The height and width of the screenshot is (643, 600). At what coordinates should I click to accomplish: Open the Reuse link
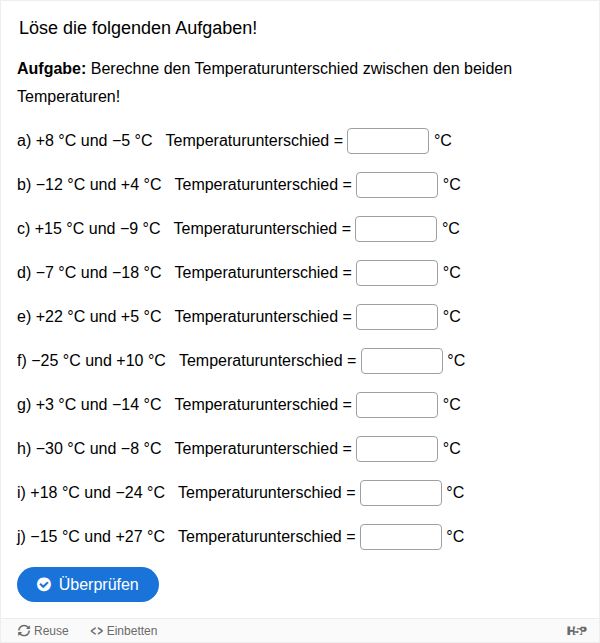43,630
